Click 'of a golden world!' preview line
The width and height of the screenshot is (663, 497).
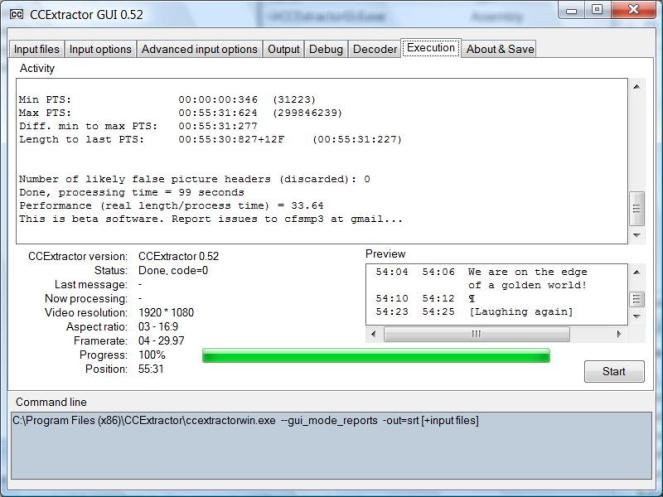(x=527, y=285)
